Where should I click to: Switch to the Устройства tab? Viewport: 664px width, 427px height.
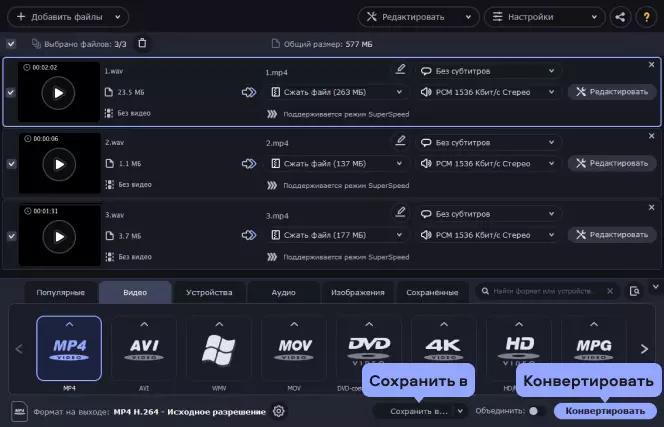click(x=209, y=292)
